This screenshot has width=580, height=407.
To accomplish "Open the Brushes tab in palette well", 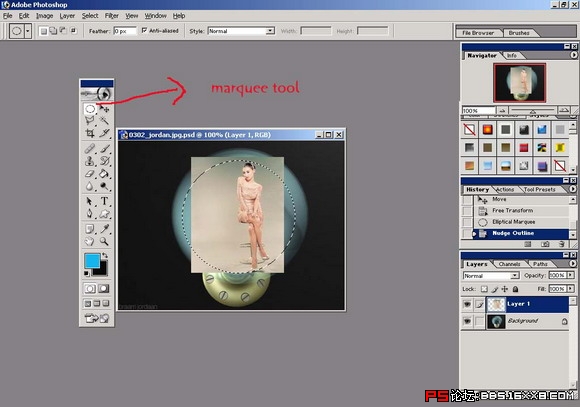I will (519, 33).
